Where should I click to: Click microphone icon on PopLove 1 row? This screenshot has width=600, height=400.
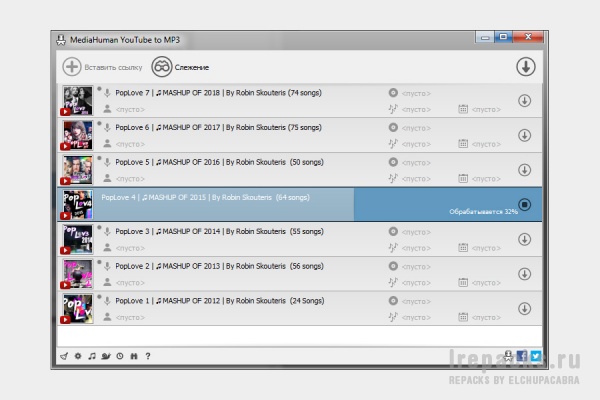(x=108, y=301)
